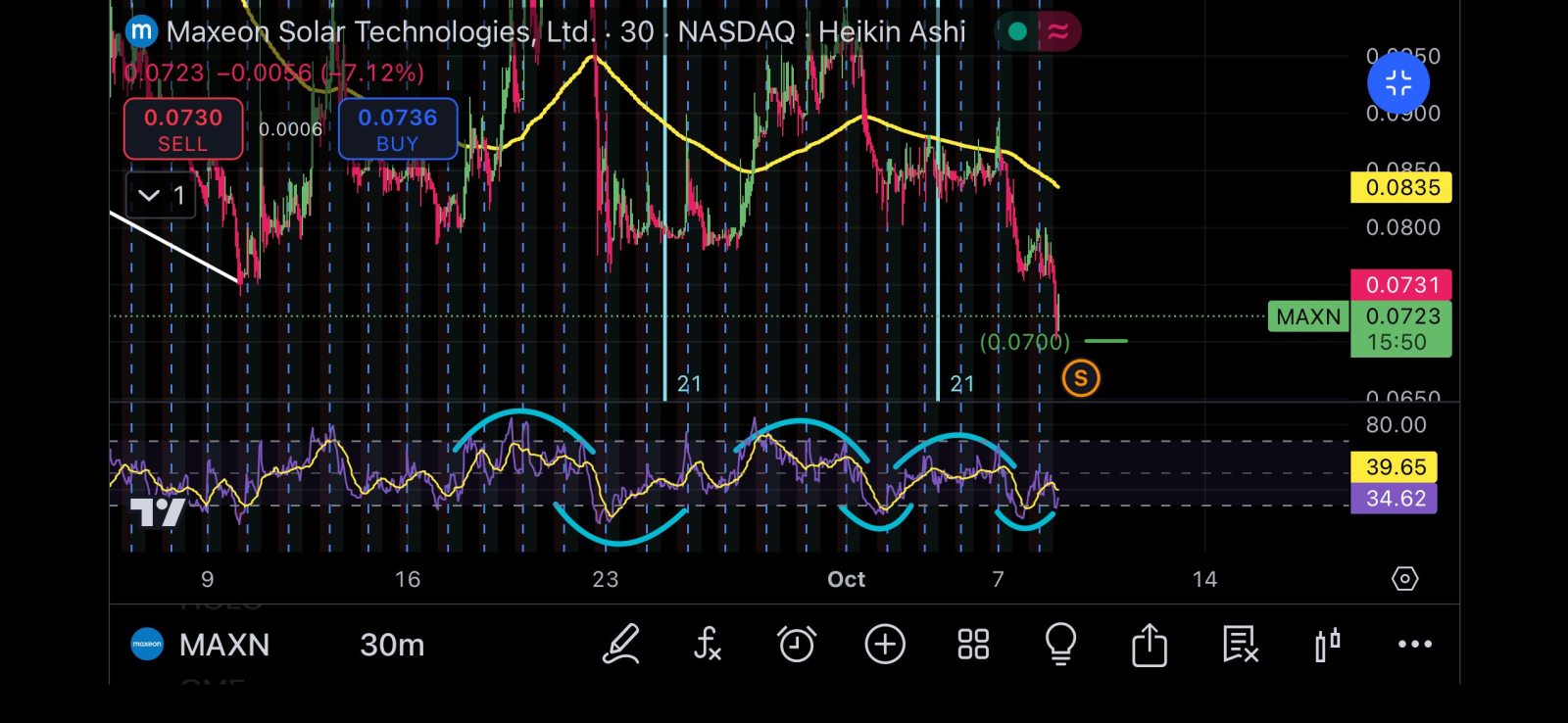Tap the 0.0736 BUY button
Viewport: 1568px width, 723px height.
click(x=397, y=129)
